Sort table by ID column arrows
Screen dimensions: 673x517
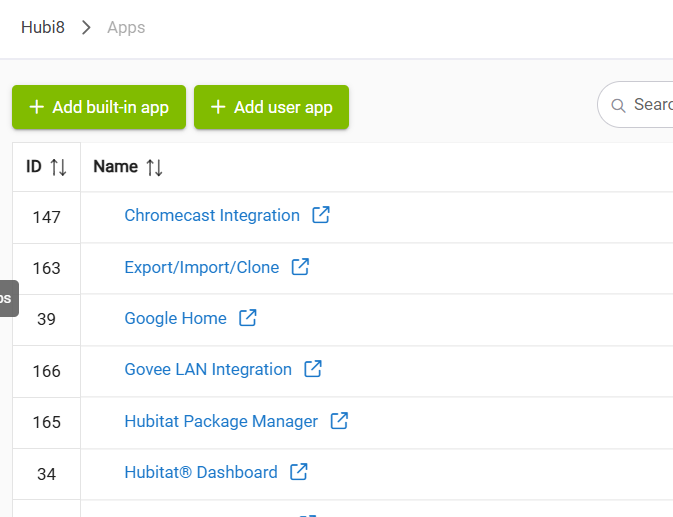click(58, 167)
